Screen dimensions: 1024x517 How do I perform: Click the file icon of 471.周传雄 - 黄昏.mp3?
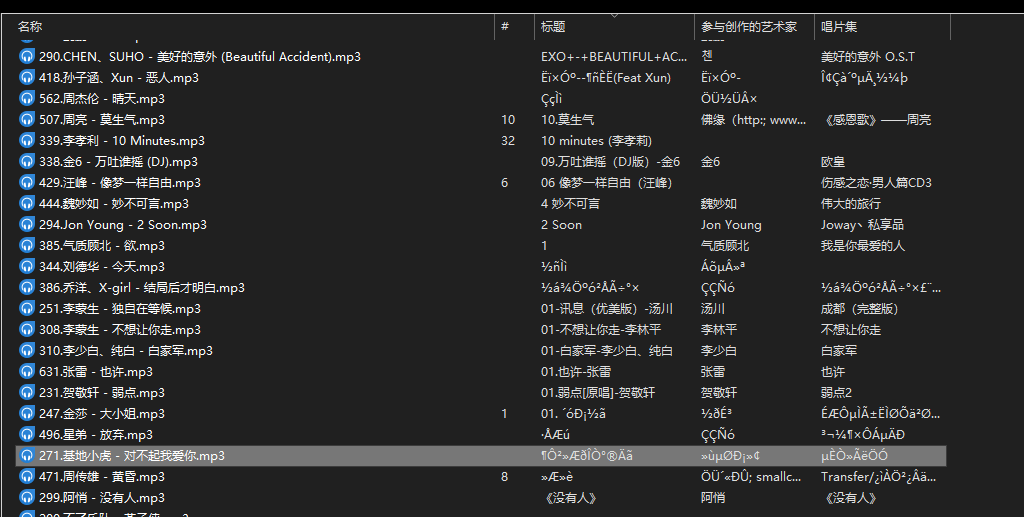tap(27, 477)
